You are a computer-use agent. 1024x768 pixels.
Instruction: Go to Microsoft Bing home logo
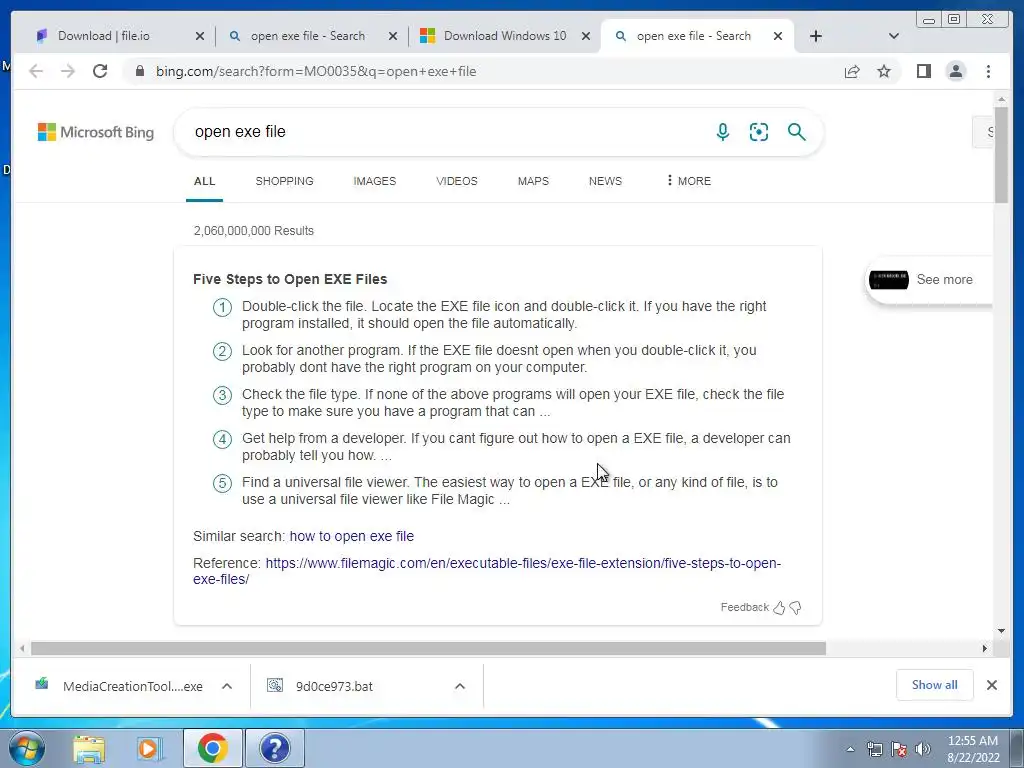click(x=96, y=132)
